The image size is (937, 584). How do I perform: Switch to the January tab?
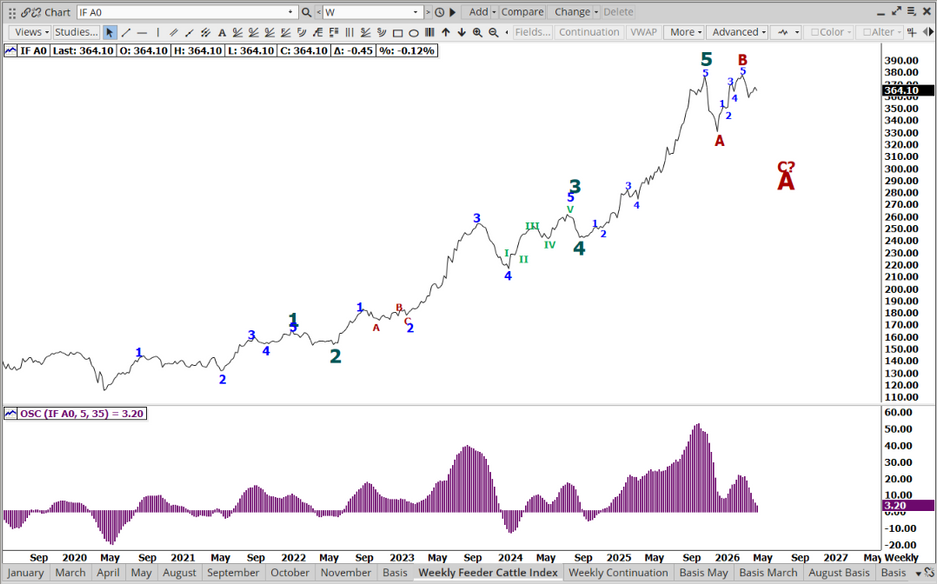tap(26, 573)
